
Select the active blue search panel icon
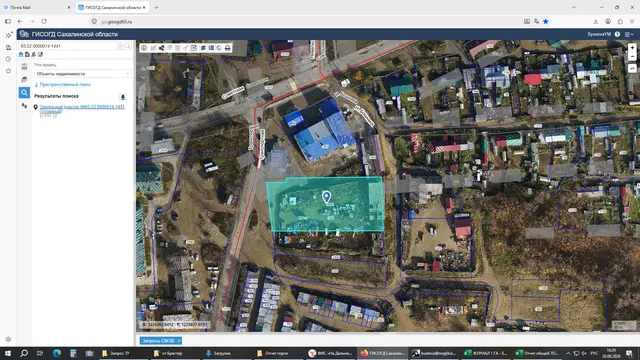24,93
